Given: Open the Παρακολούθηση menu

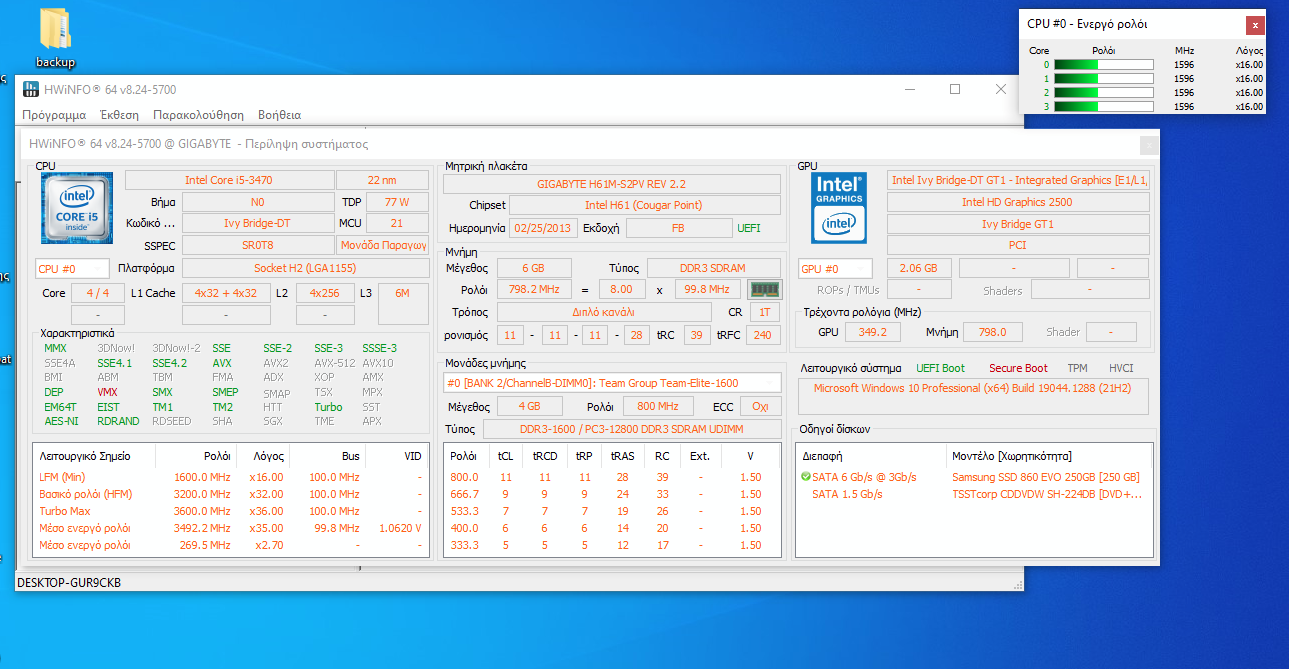Looking at the screenshot, I should 198,115.
